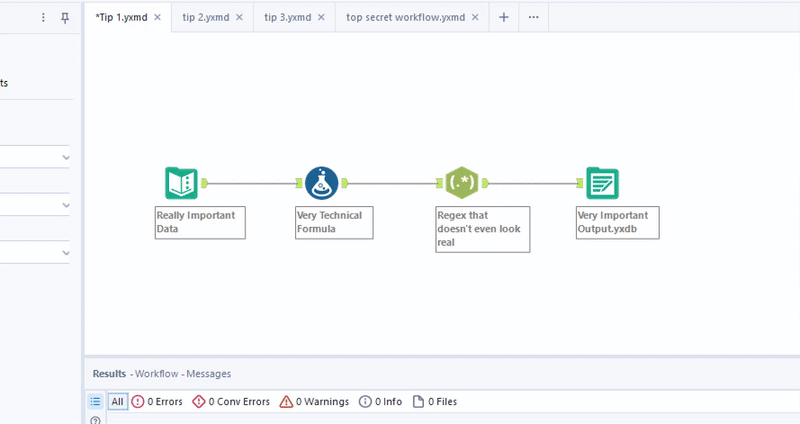
Task: Select the Output Data tool icon
Action: pos(603,183)
